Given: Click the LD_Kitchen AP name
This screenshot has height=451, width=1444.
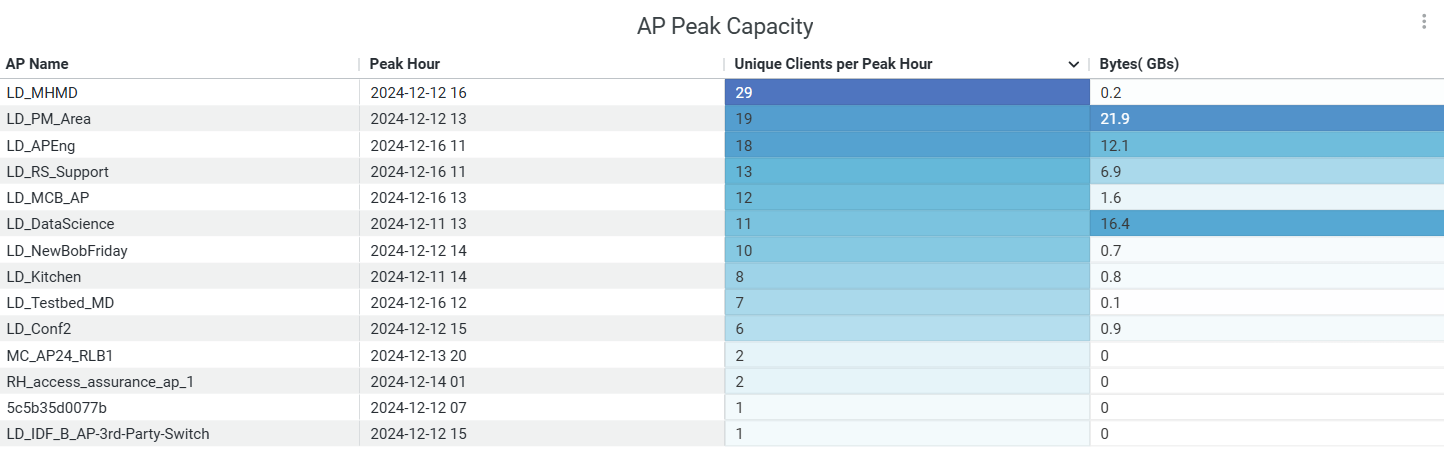Looking at the screenshot, I should tap(44, 277).
